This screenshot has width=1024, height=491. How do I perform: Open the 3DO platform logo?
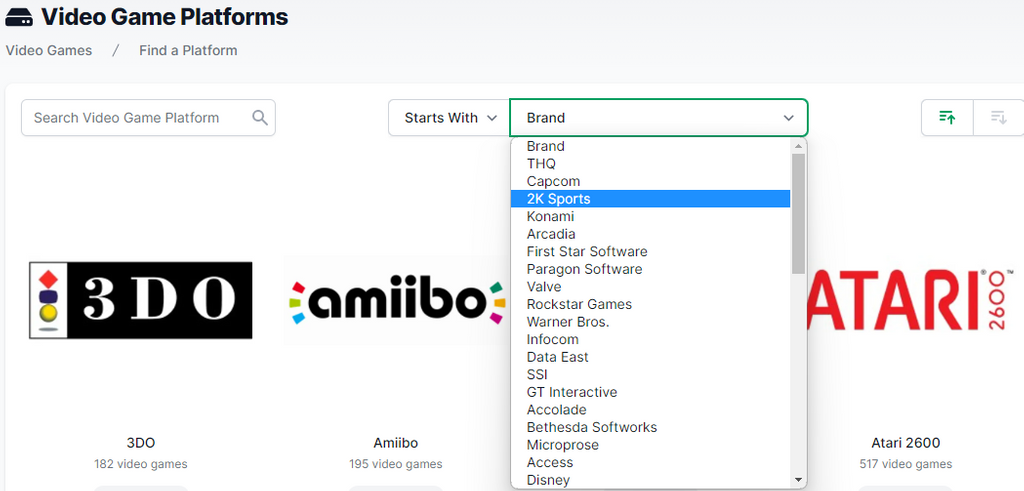[x=140, y=300]
